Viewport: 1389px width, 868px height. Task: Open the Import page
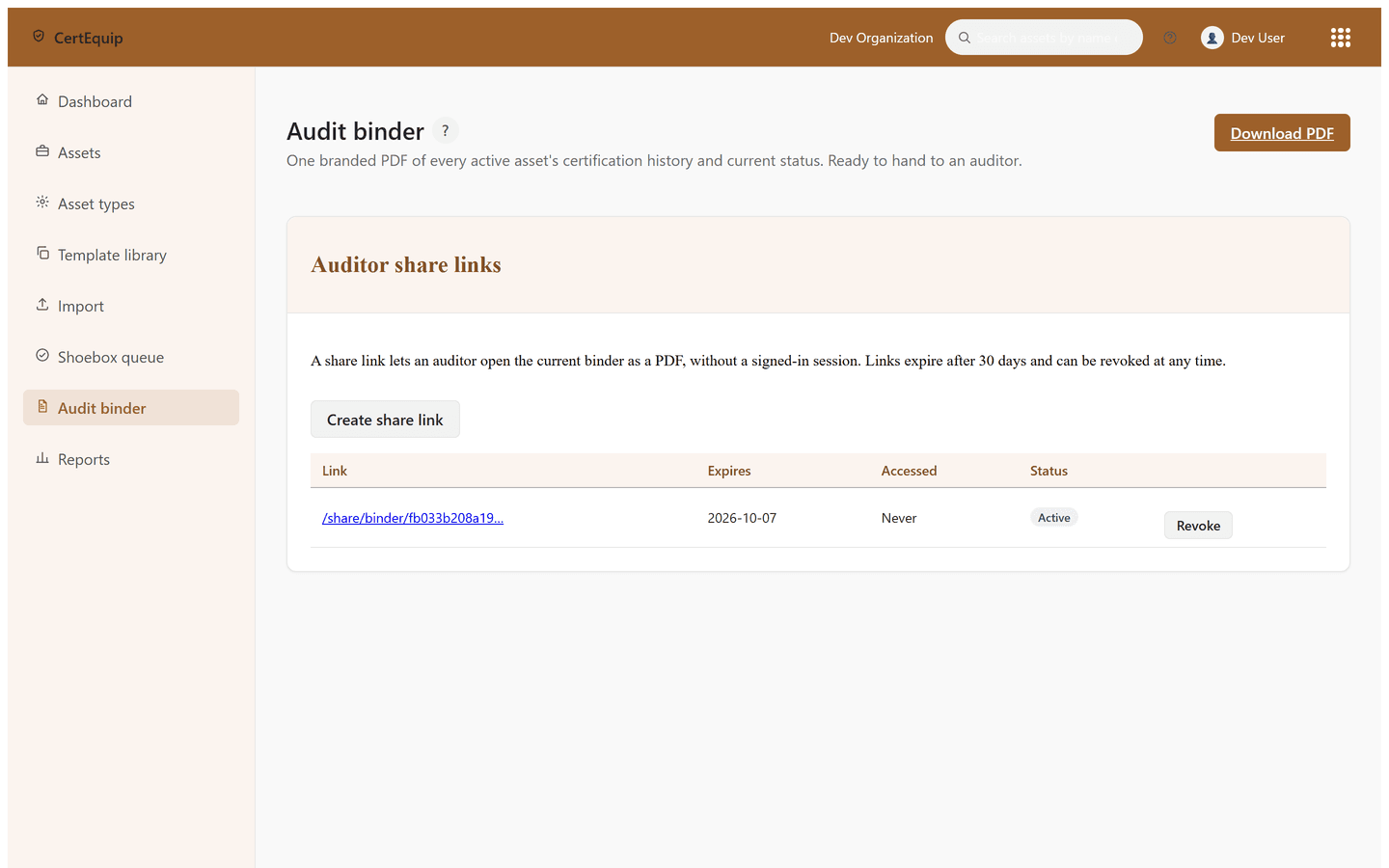tap(131, 306)
